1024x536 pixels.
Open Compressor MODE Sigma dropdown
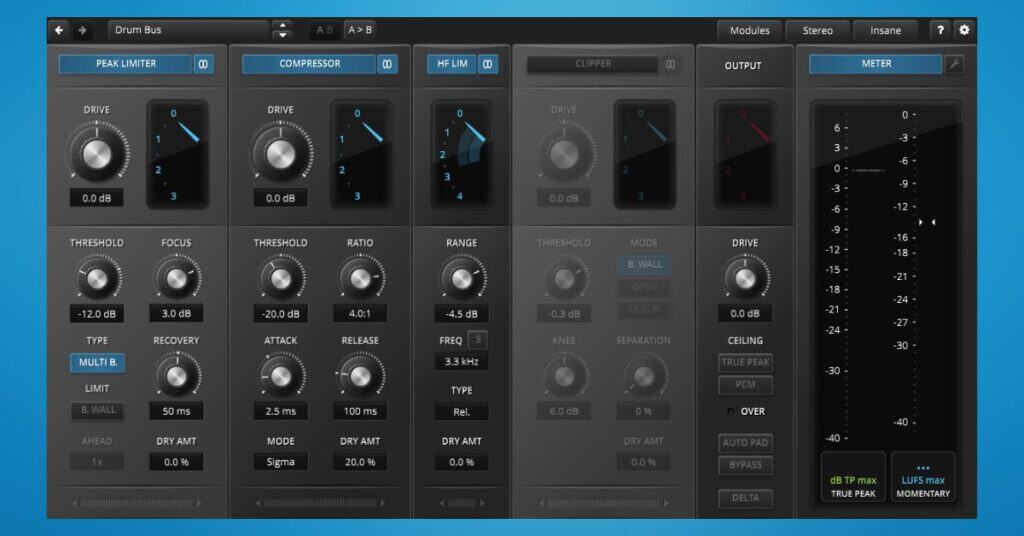click(x=280, y=462)
